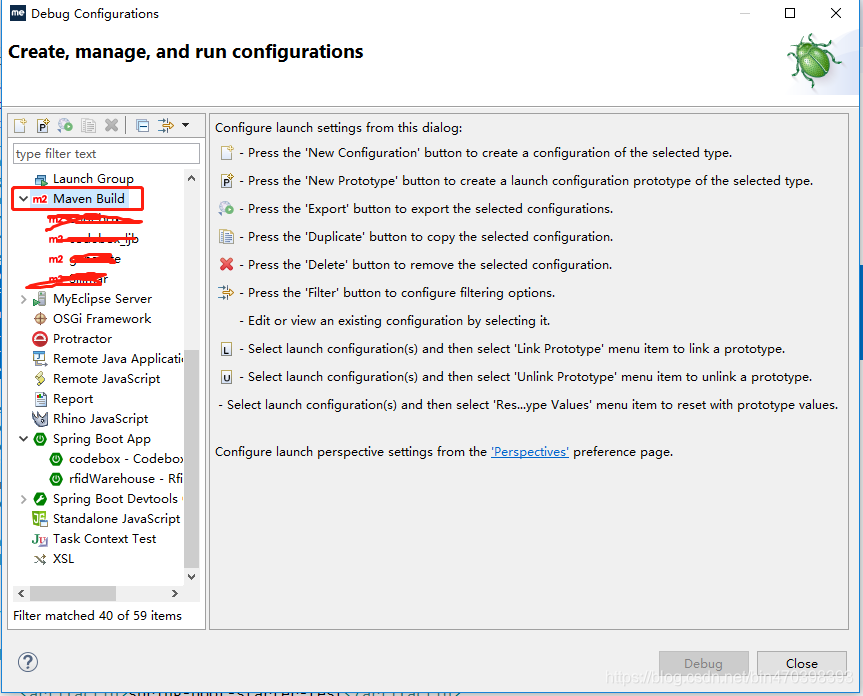Click the OSGi Framework icon

[40, 319]
